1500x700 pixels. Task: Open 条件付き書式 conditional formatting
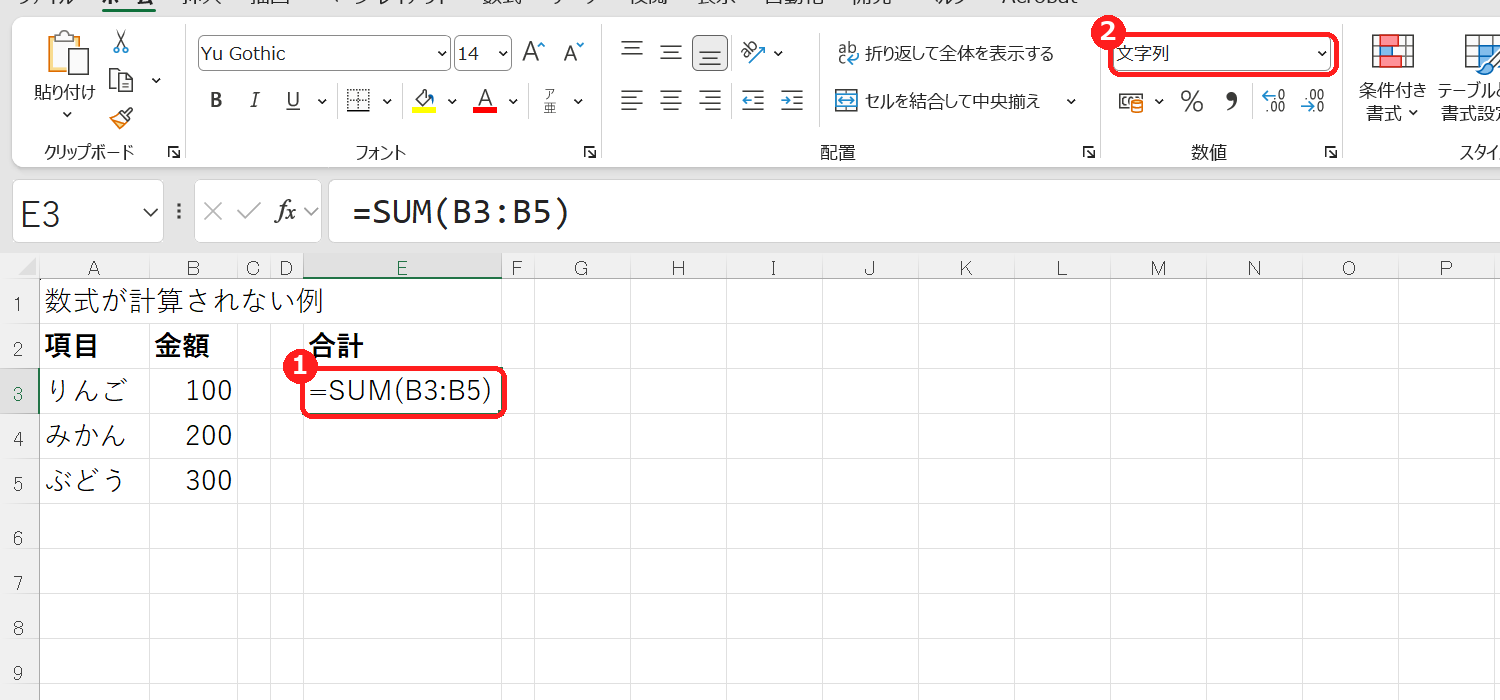1392,80
